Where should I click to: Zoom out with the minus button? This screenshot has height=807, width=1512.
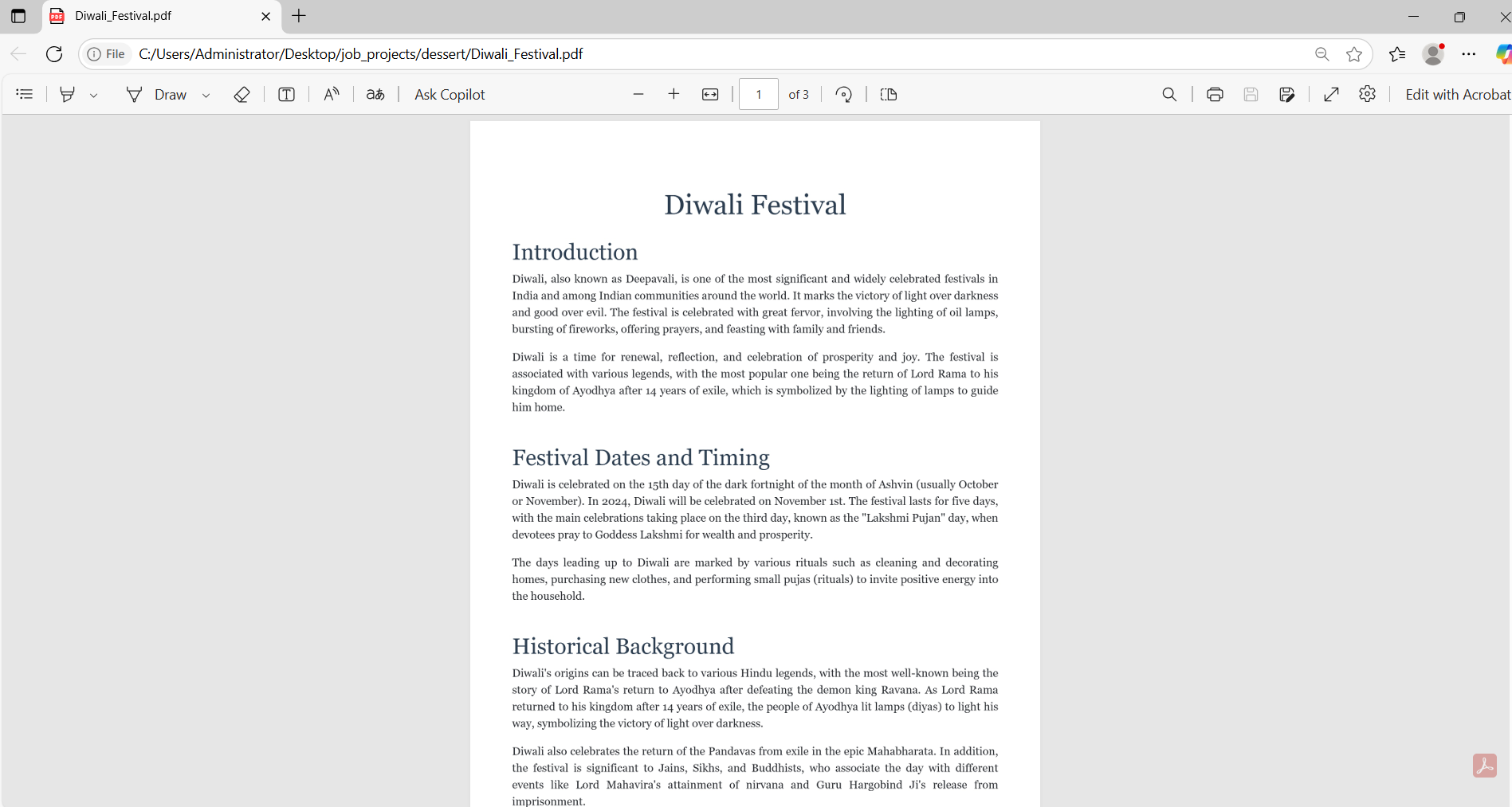click(x=638, y=94)
